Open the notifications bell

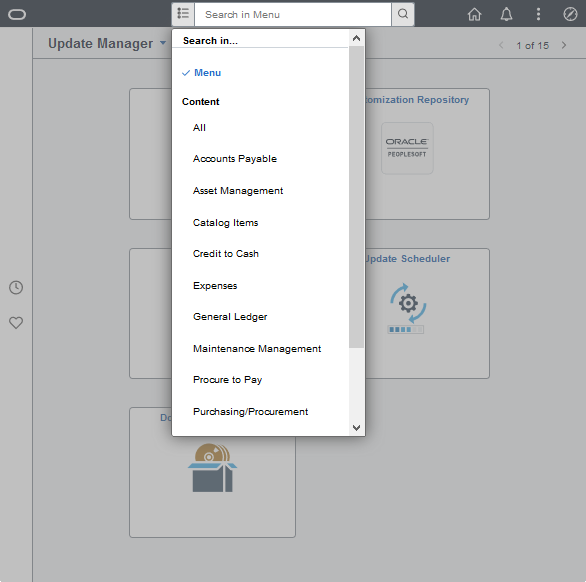coord(506,14)
